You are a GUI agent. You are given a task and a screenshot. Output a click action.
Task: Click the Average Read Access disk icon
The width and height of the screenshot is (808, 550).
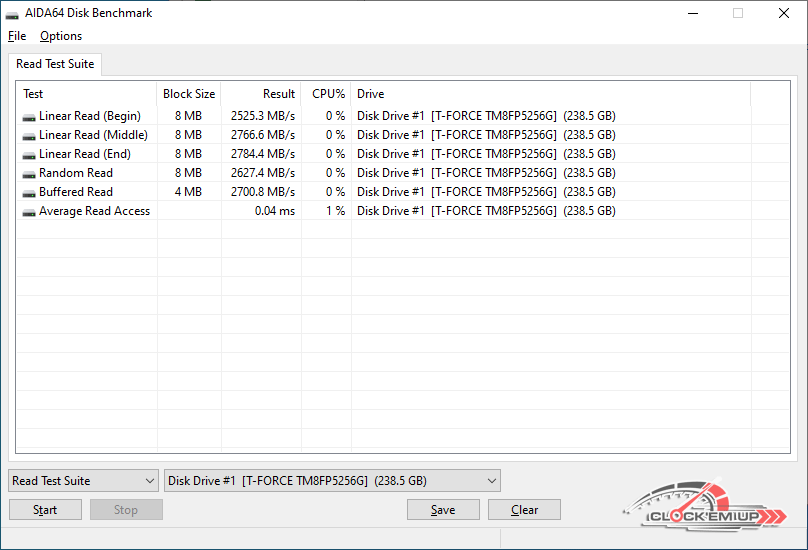(x=29, y=211)
